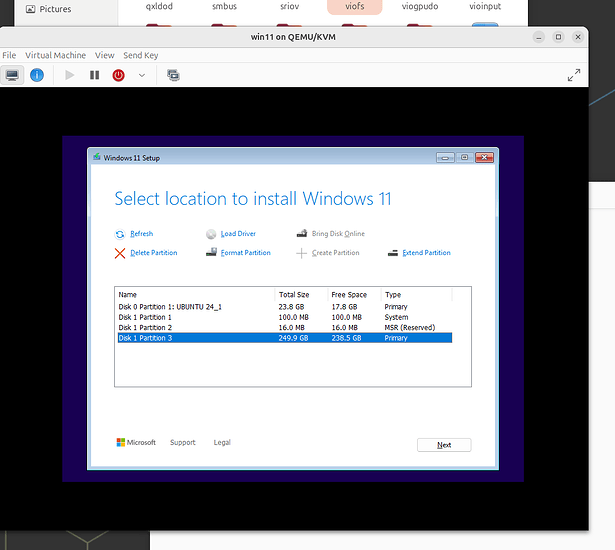
Task: Maximize the Windows 11 Setup dialog
Action: click(464, 158)
